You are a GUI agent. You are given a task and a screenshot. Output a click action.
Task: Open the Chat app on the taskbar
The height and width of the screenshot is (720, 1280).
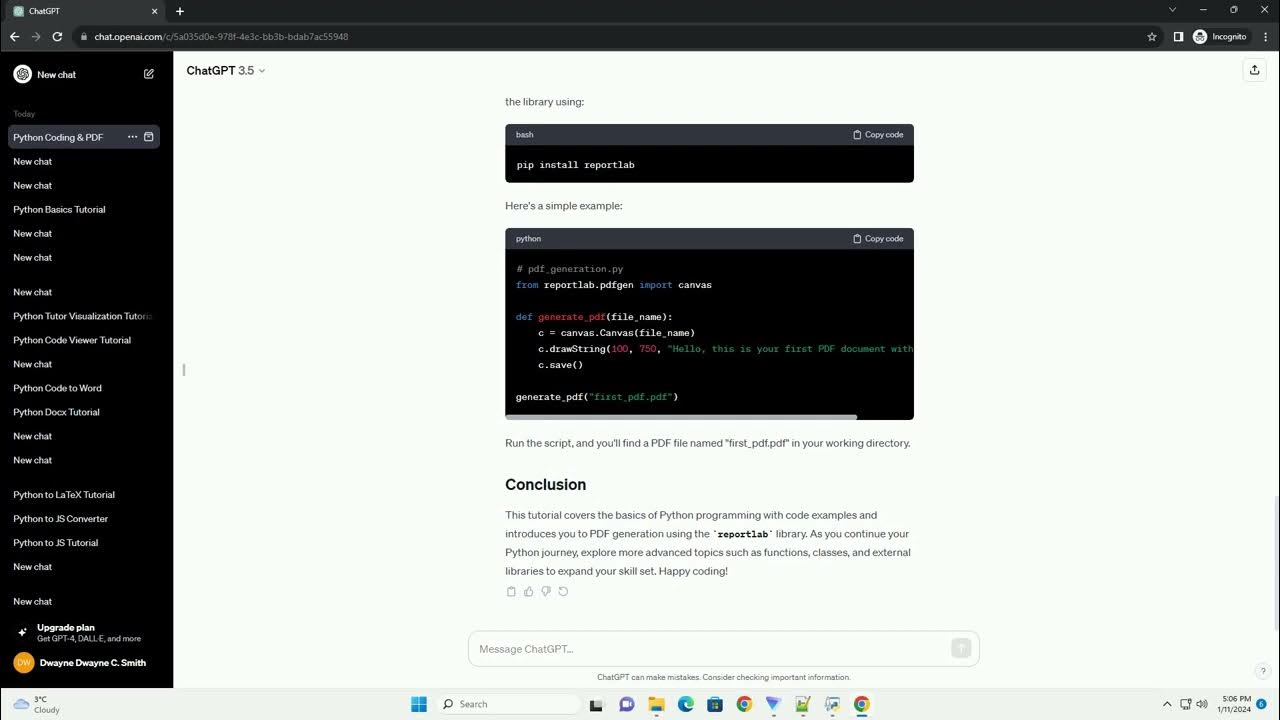627,704
